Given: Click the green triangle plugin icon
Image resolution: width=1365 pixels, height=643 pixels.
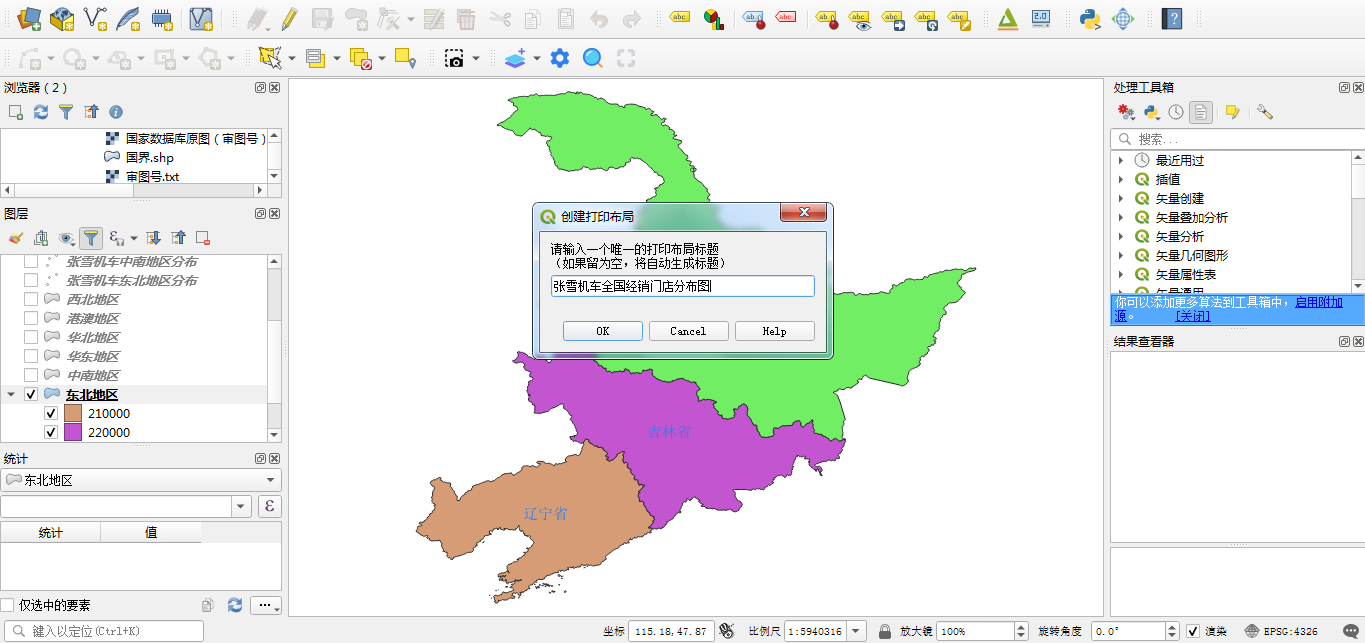Looking at the screenshot, I should click(1007, 18).
